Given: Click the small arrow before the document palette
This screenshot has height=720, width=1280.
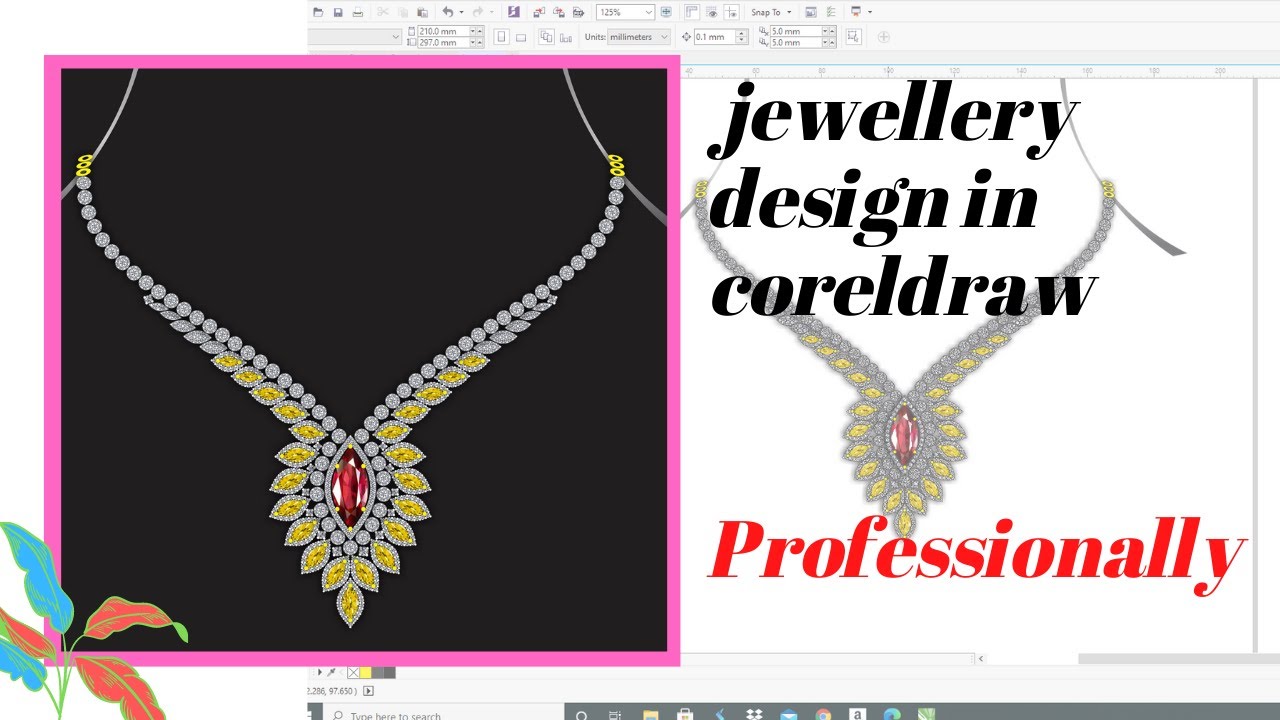Looking at the screenshot, I should click(320, 672).
